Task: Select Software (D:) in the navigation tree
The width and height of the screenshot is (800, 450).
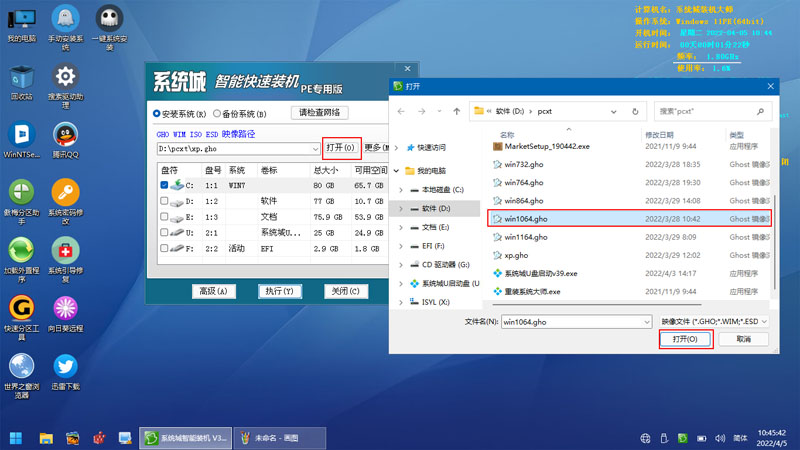Action: (436, 208)
